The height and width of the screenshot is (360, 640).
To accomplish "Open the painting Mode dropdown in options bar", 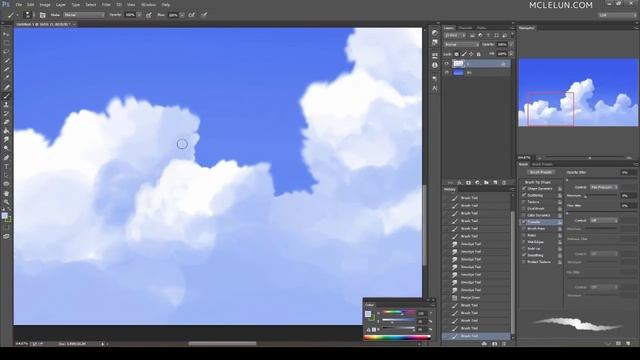I will click(84, 15).
